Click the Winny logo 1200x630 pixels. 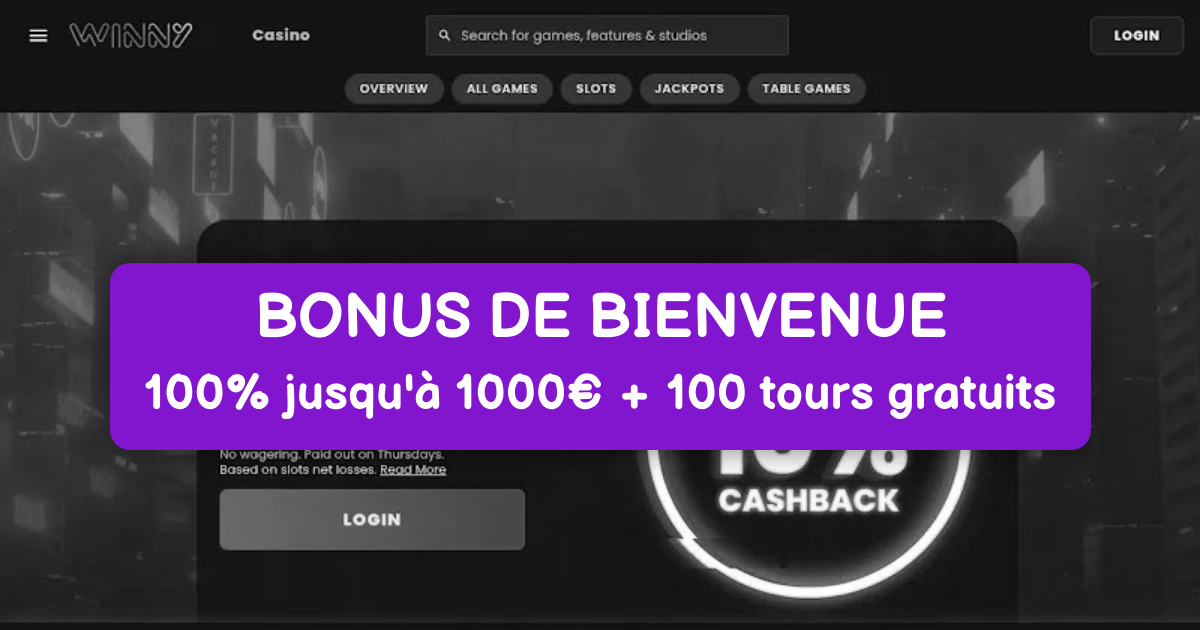[x=131, y=35]
